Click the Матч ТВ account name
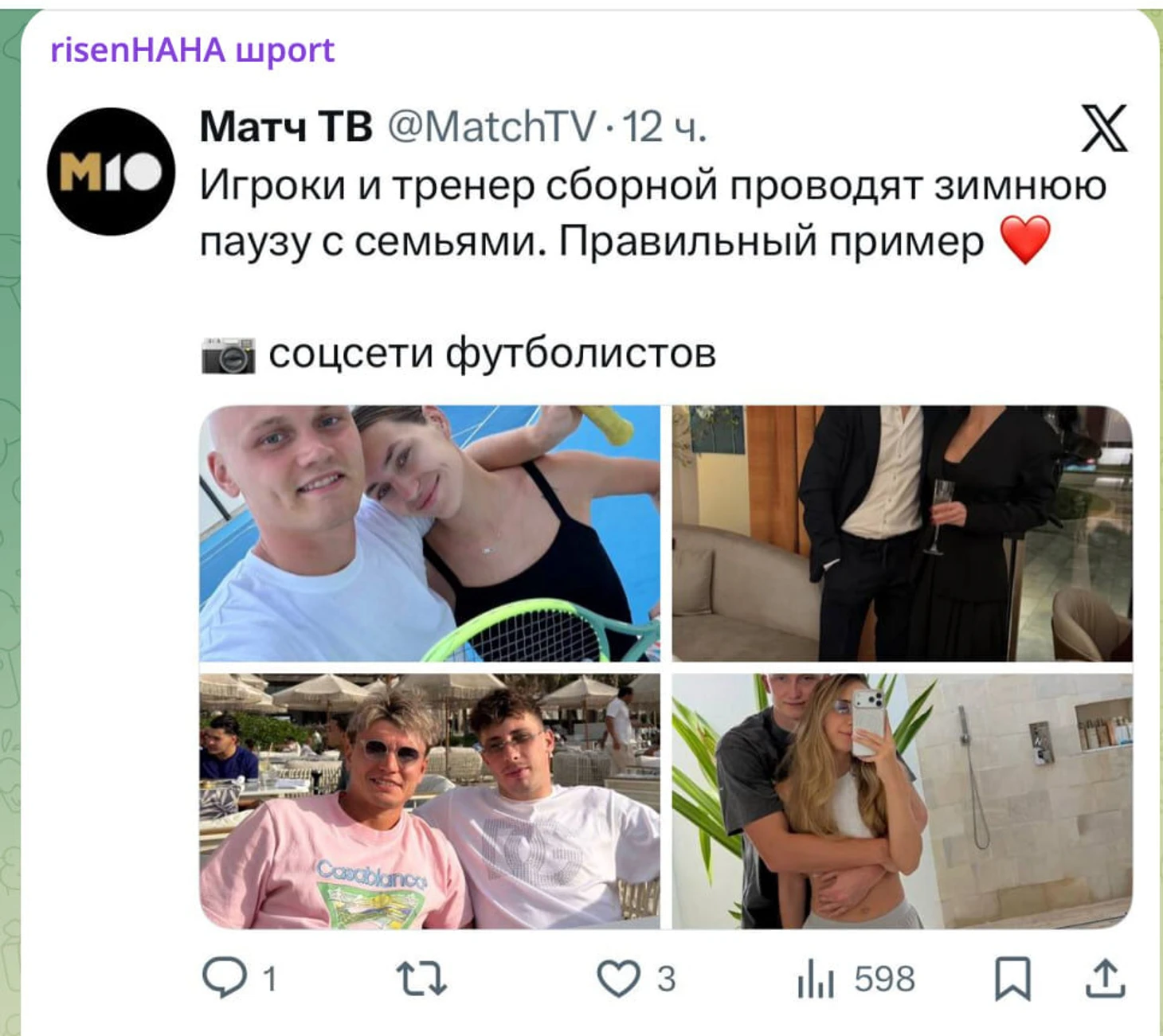This screenshot has width=1163, height=1036. [286, 126]
